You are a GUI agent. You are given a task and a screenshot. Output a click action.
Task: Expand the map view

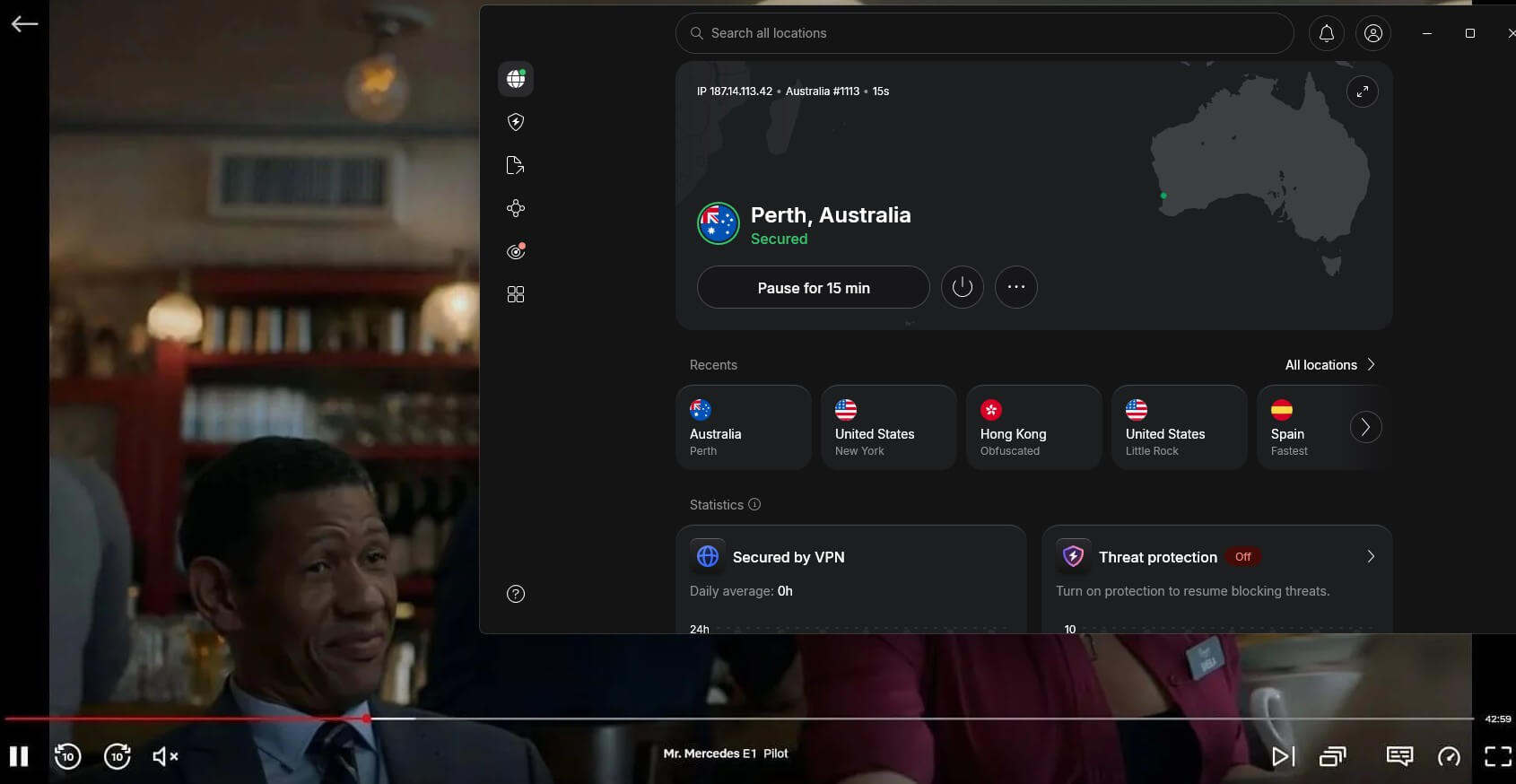coord(1363,91)
